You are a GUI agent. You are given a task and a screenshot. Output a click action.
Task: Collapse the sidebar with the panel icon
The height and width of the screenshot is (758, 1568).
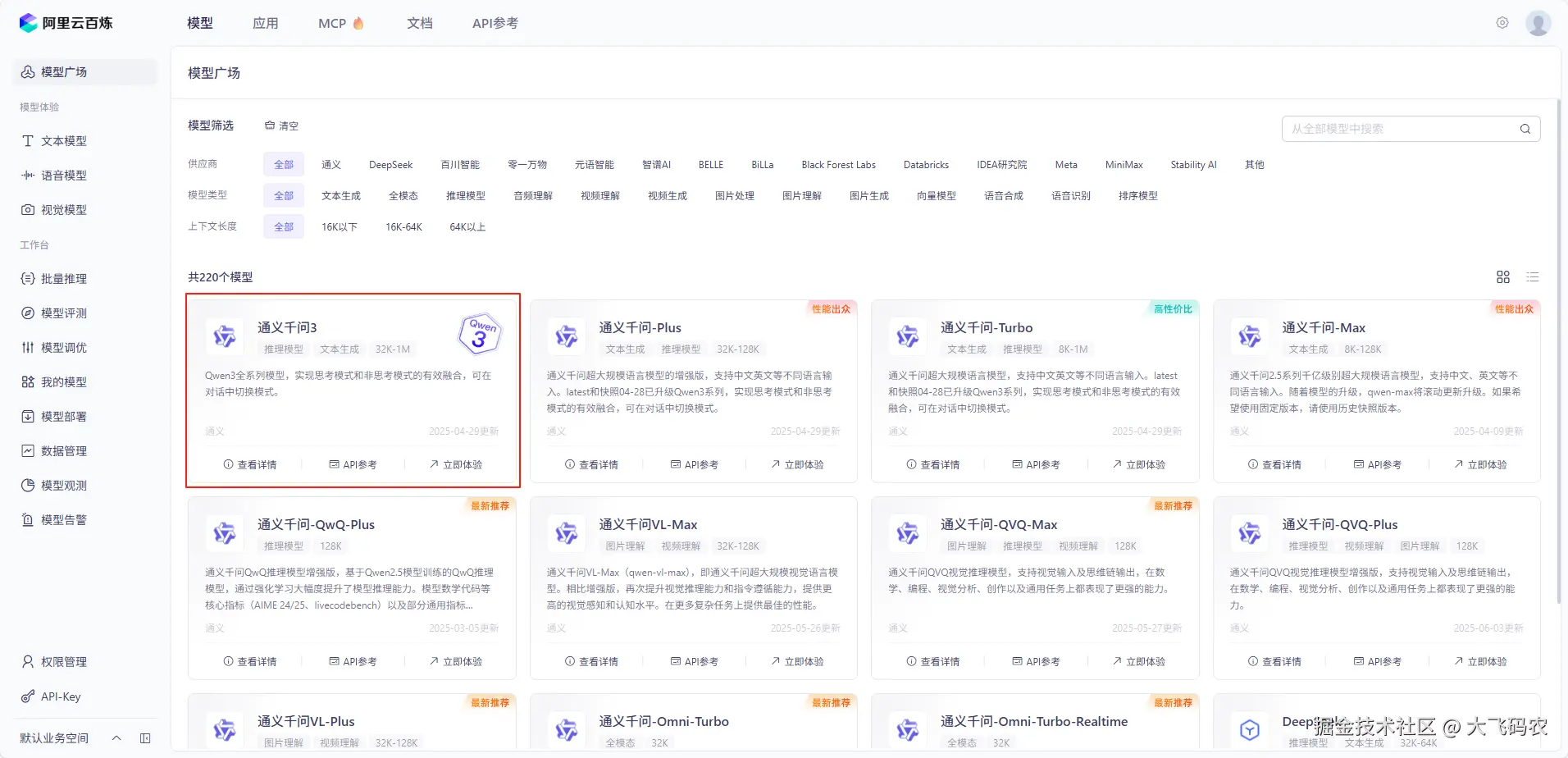[x=145, y=738]
